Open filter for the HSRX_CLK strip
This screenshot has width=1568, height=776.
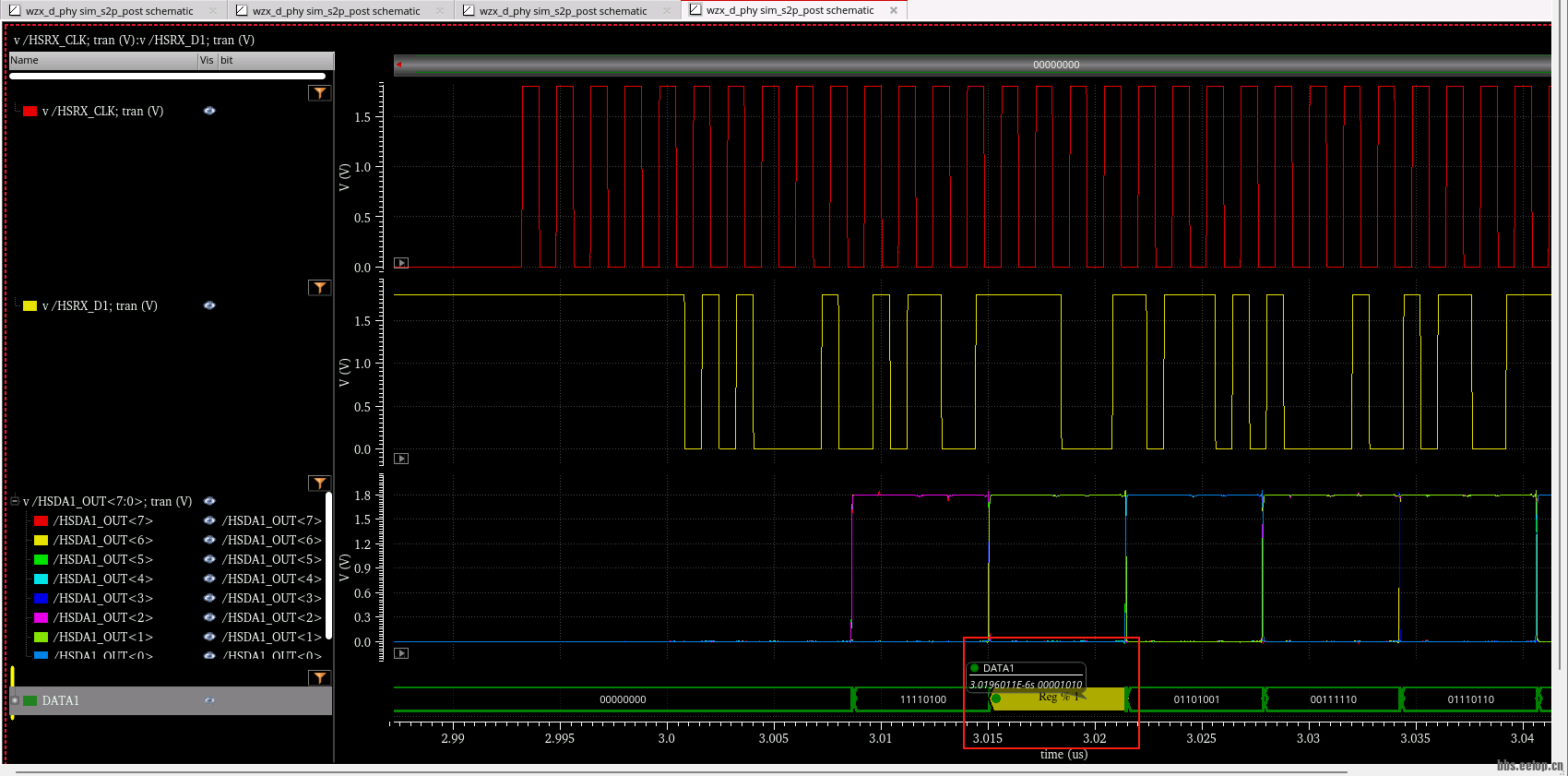(x=319, y=93)
